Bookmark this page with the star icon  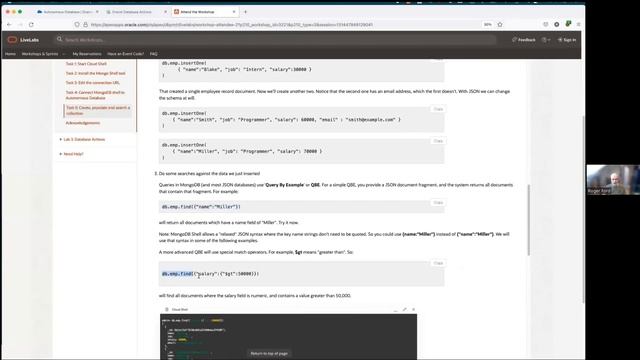[x=500, y=24]
